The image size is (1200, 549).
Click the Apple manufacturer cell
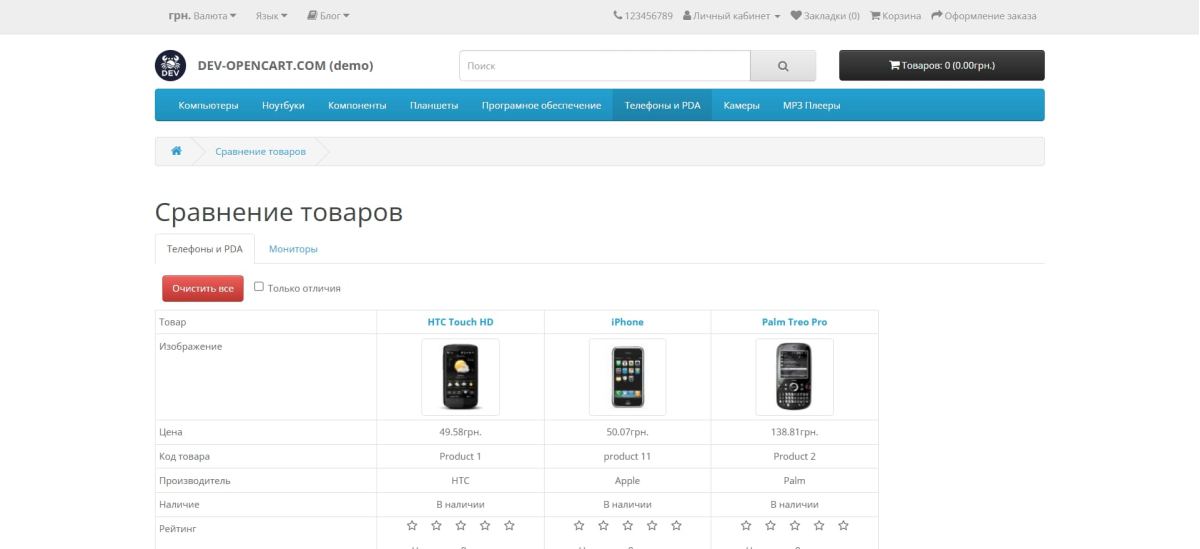627,481
